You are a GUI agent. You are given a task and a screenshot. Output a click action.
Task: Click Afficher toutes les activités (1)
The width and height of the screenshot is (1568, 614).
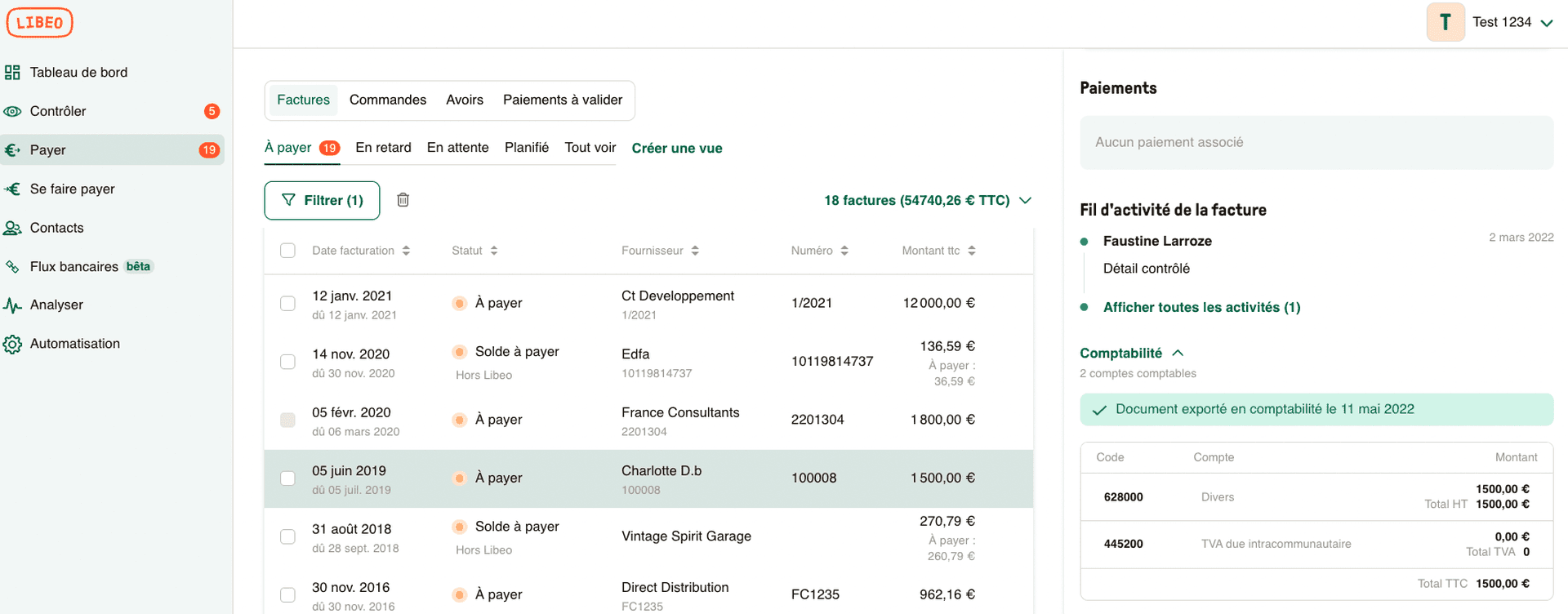point(1201,308)
